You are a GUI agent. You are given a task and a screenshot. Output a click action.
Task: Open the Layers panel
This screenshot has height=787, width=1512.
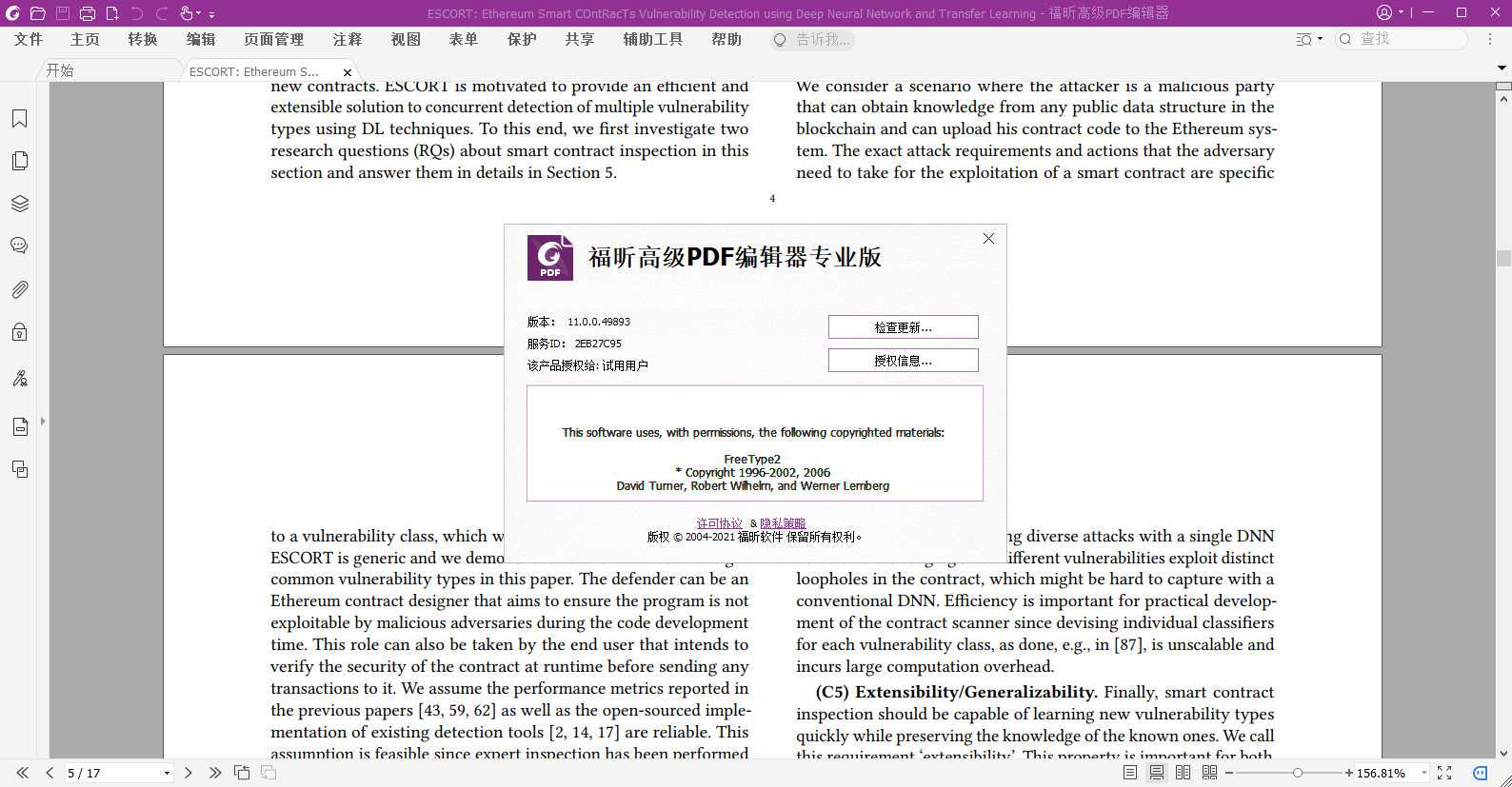point(19,204)
